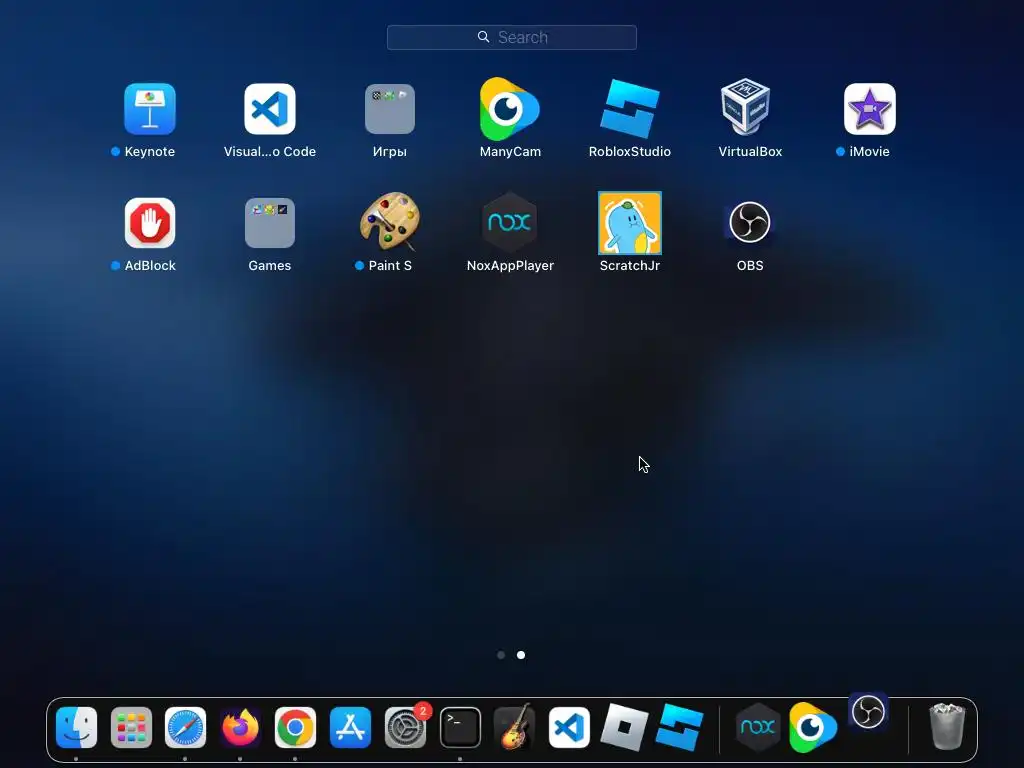Switch to first Launchpad page dot
Image resolution: width=1024 pixels, height=768 pixels.
click(501, 655)
